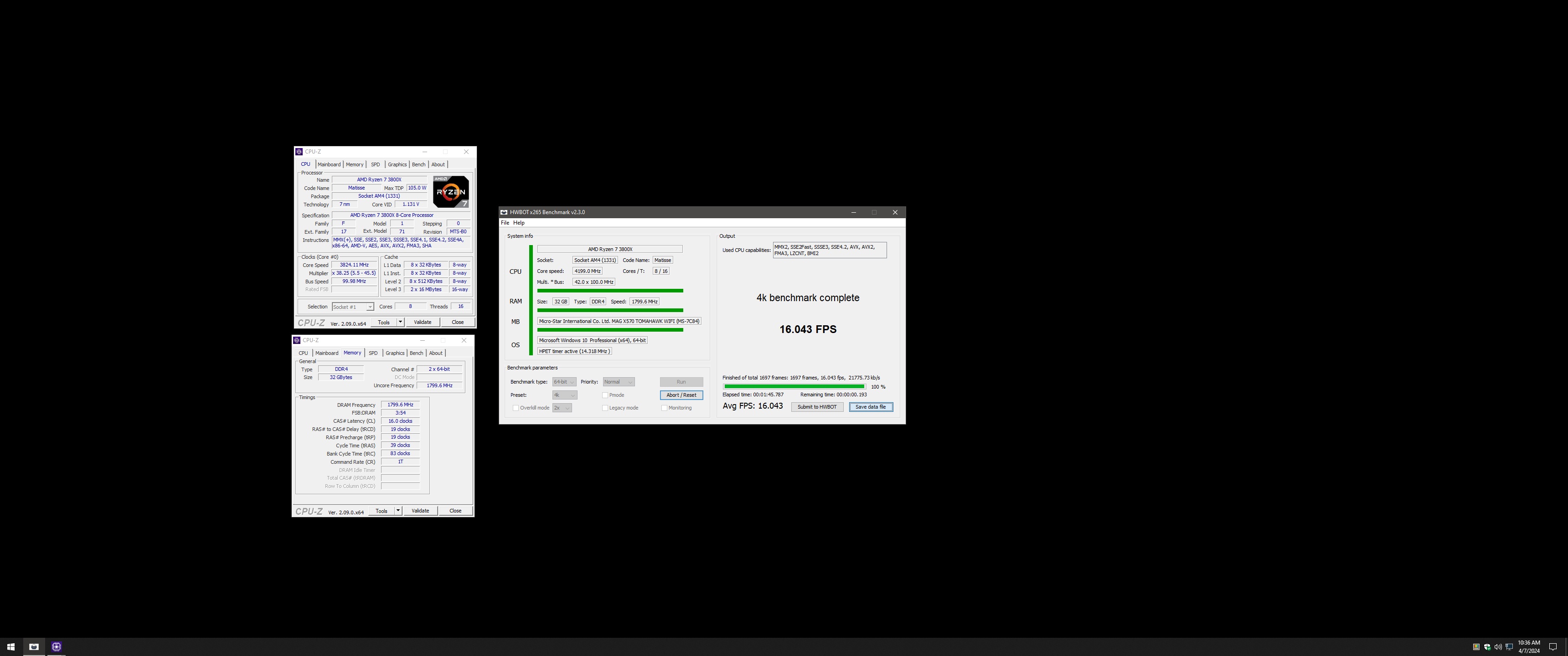
Task: Click Close button in CPU-Z Memory window
Action: click(x=455, y=511)
